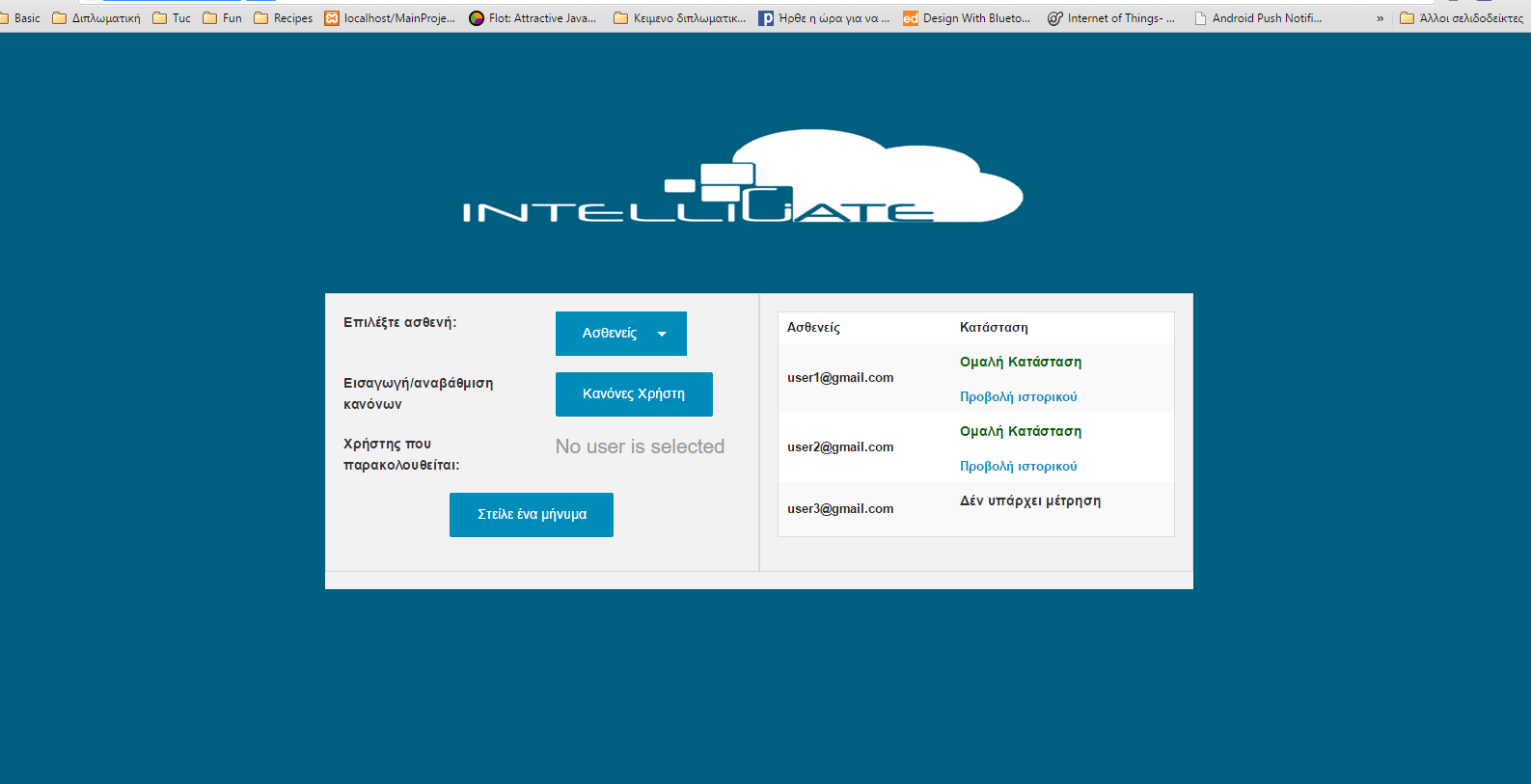The height and width of the screenshot is (784, 1531).
Task: Select user1@gmail.com in the patients table
Action: tap(840, 377)
